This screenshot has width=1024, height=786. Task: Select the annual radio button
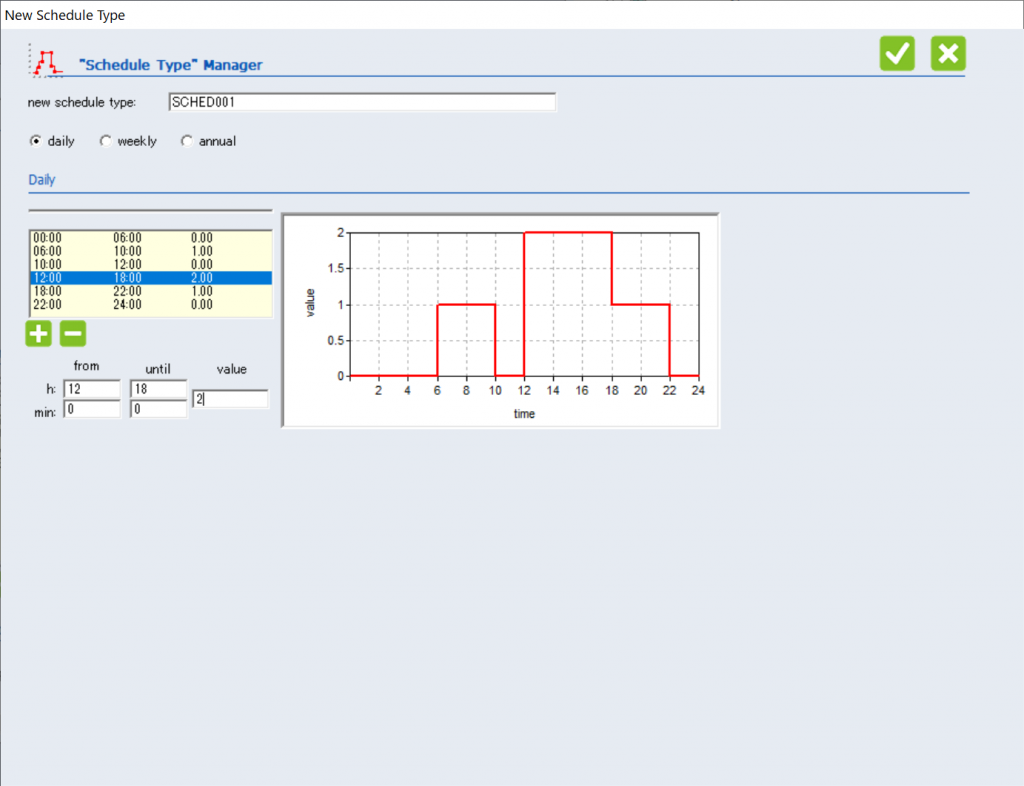[186, 141]
